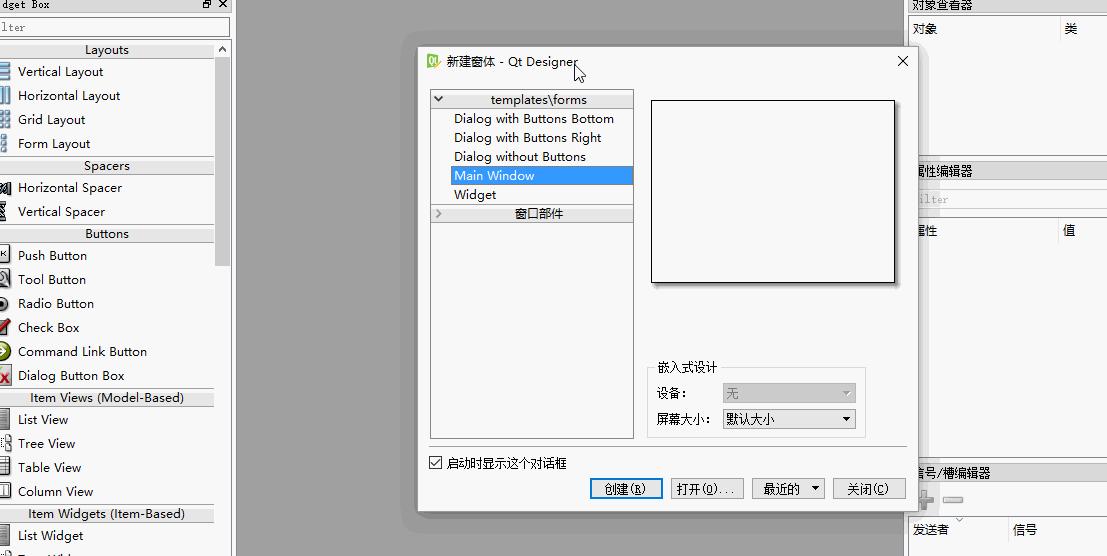Click the 信号 column header
This screenshot has height=556, width=1107.
point(1024,530)
